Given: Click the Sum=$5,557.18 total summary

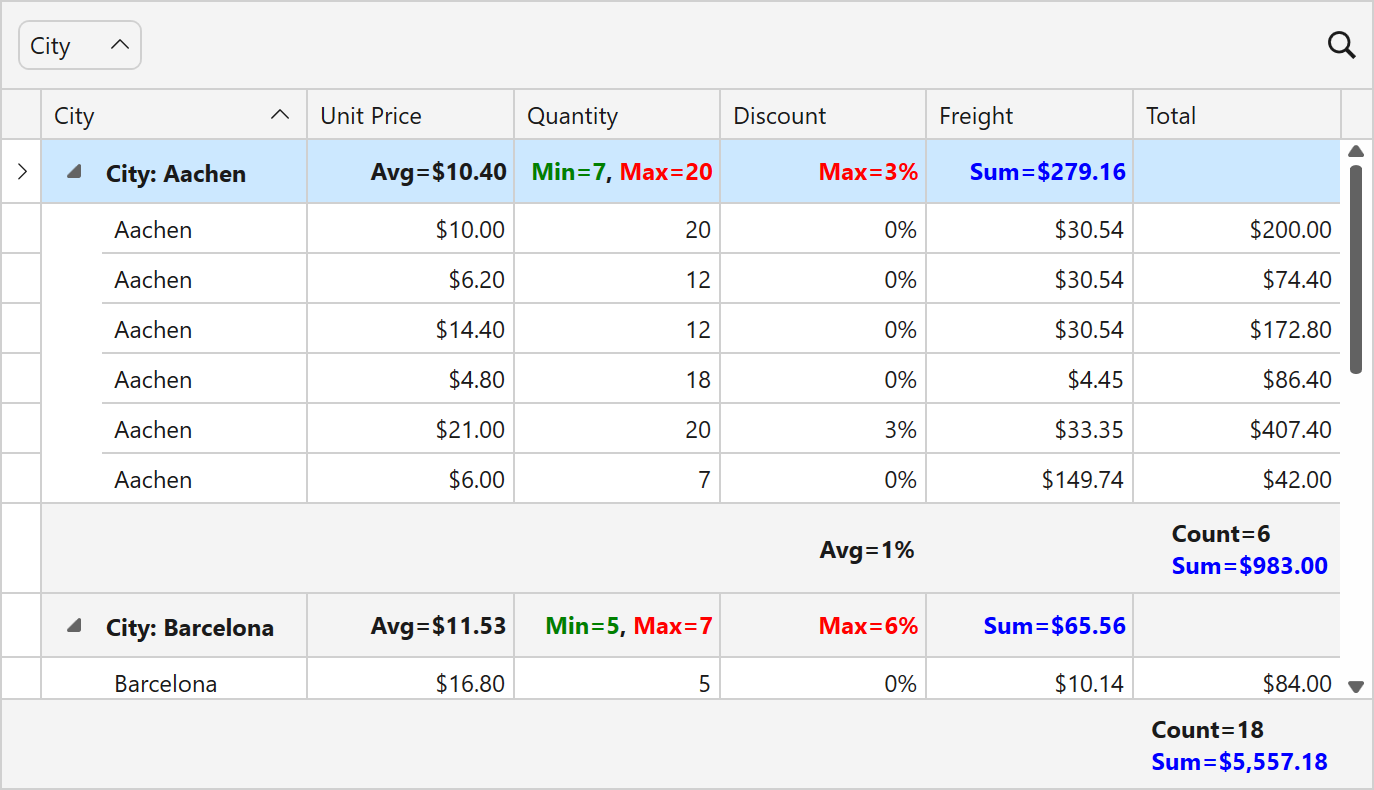Looking at the screenshot, I should click(1239, 762).
